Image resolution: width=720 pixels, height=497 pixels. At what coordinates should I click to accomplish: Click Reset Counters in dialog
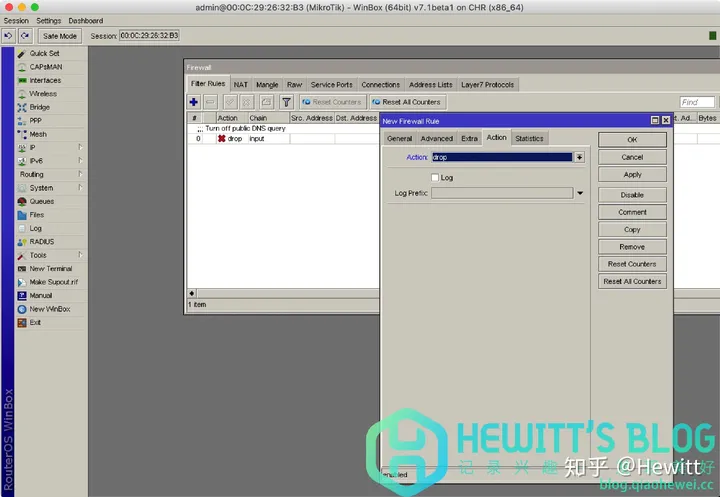(632, 264)
